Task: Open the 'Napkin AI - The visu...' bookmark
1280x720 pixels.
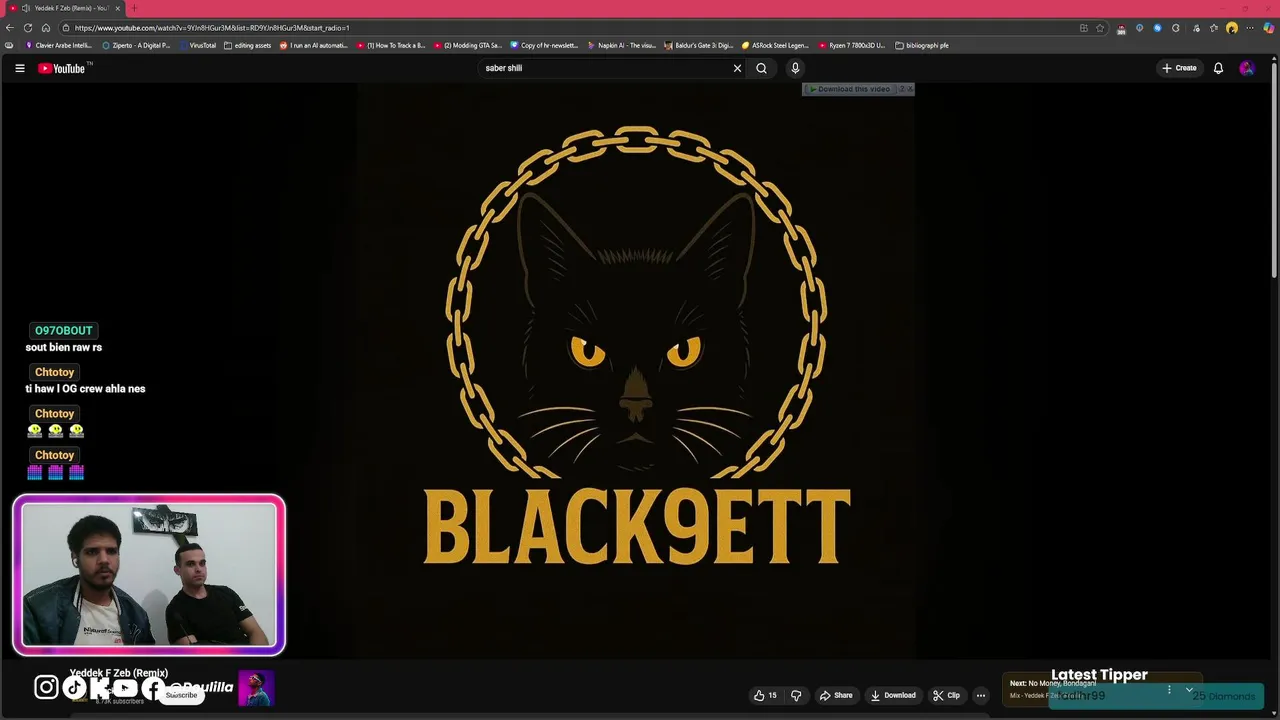Action: tap(621, 45)
